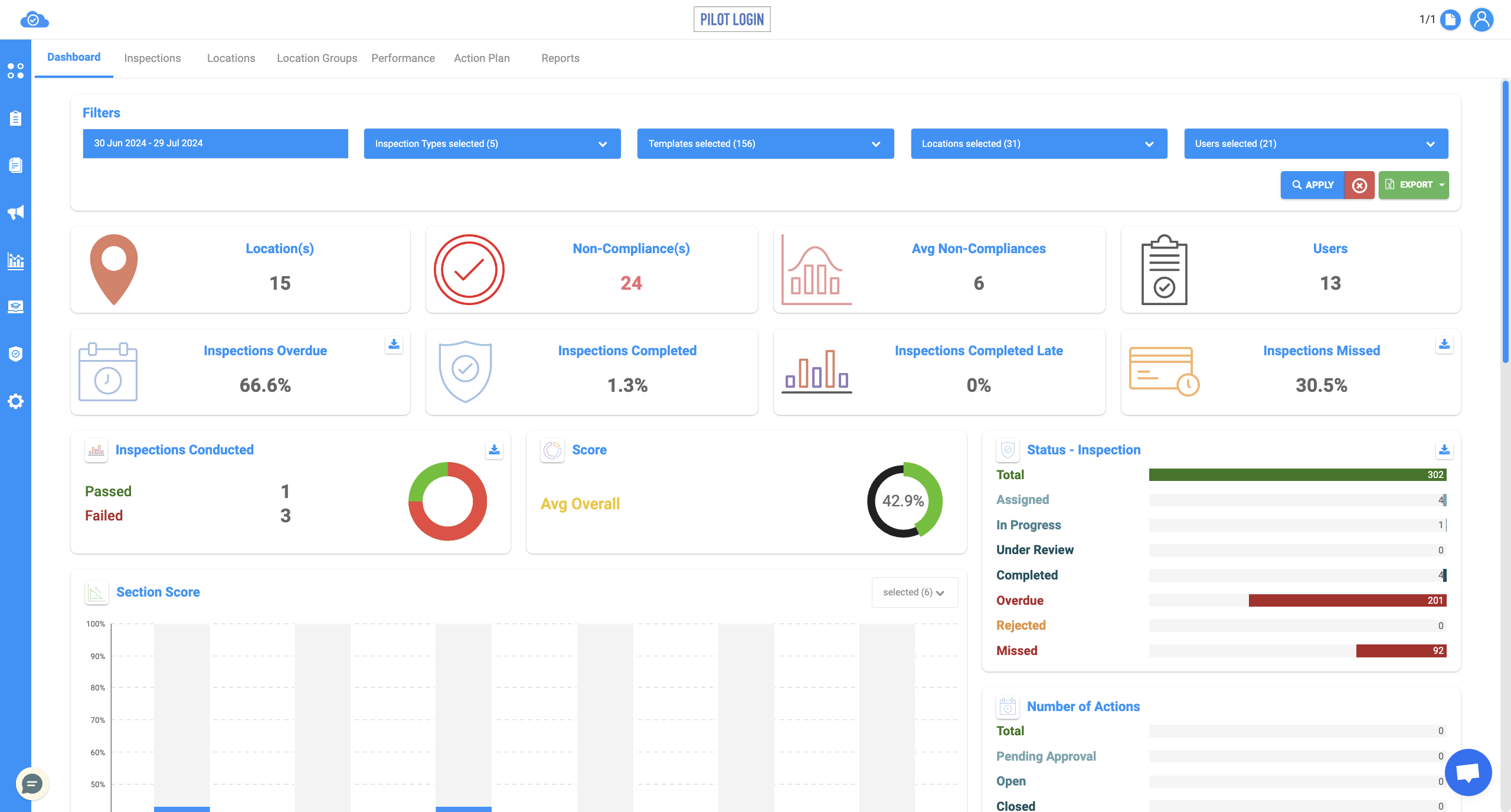
Task: Click the avg non-compliances bar chart icon
Action: [x=816, y=269]
